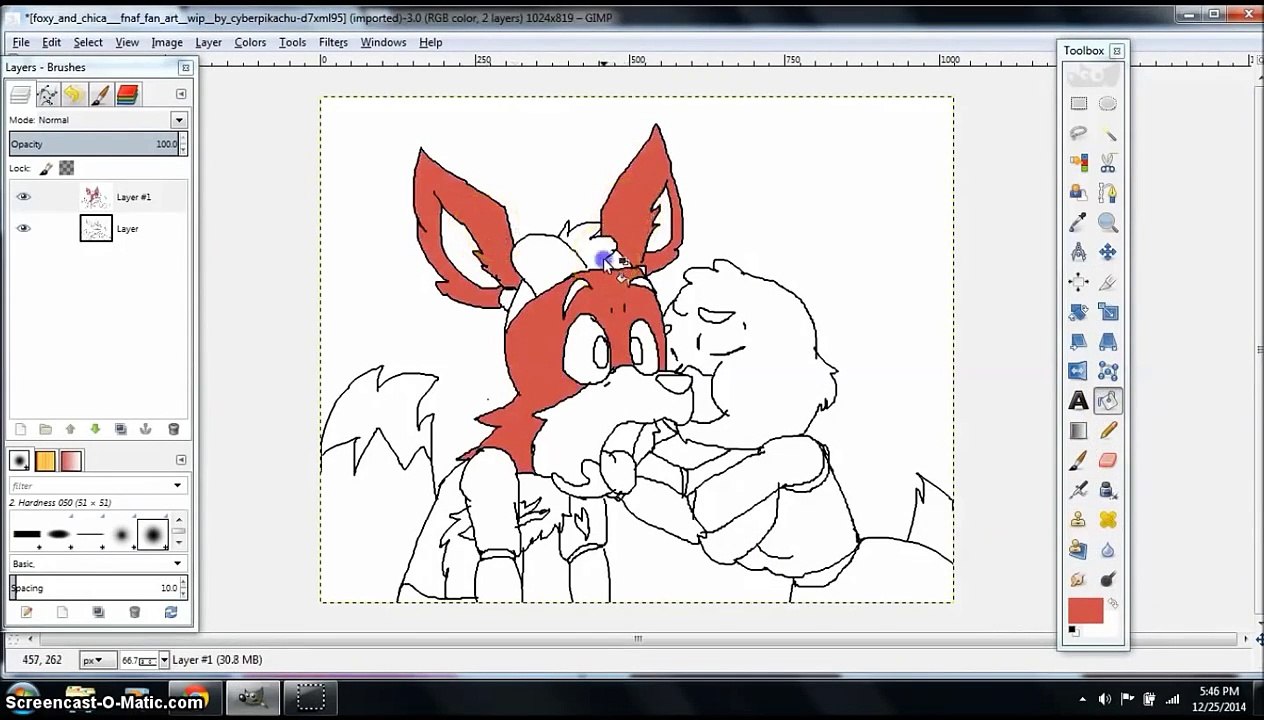The height and width of the screenshot is (720, 1264).
Task: Select the Eraser tool
Action: [1108, 461]
